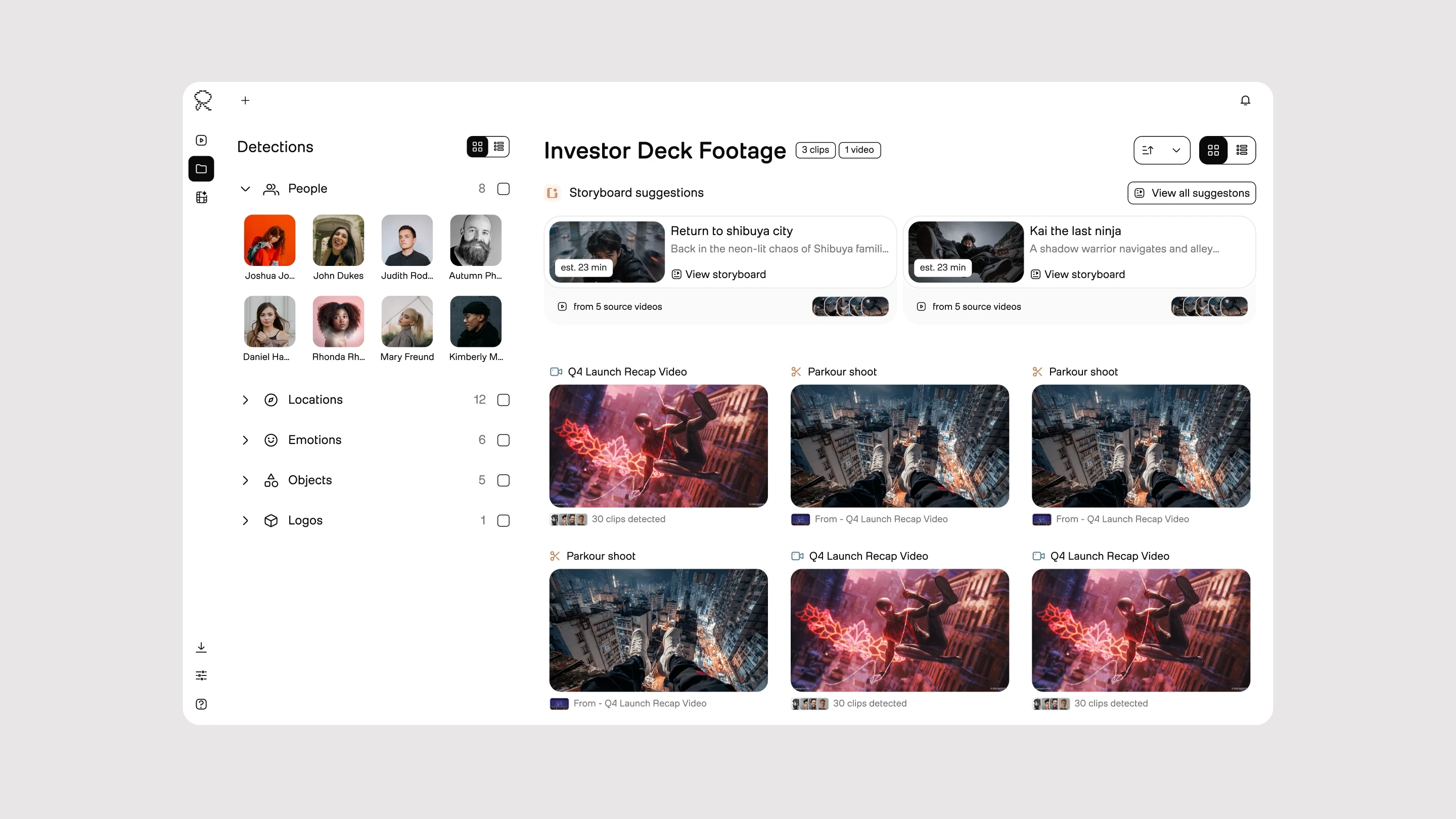Open Kai the last ninja storyboard thumbnail

[x=966, y=252]
